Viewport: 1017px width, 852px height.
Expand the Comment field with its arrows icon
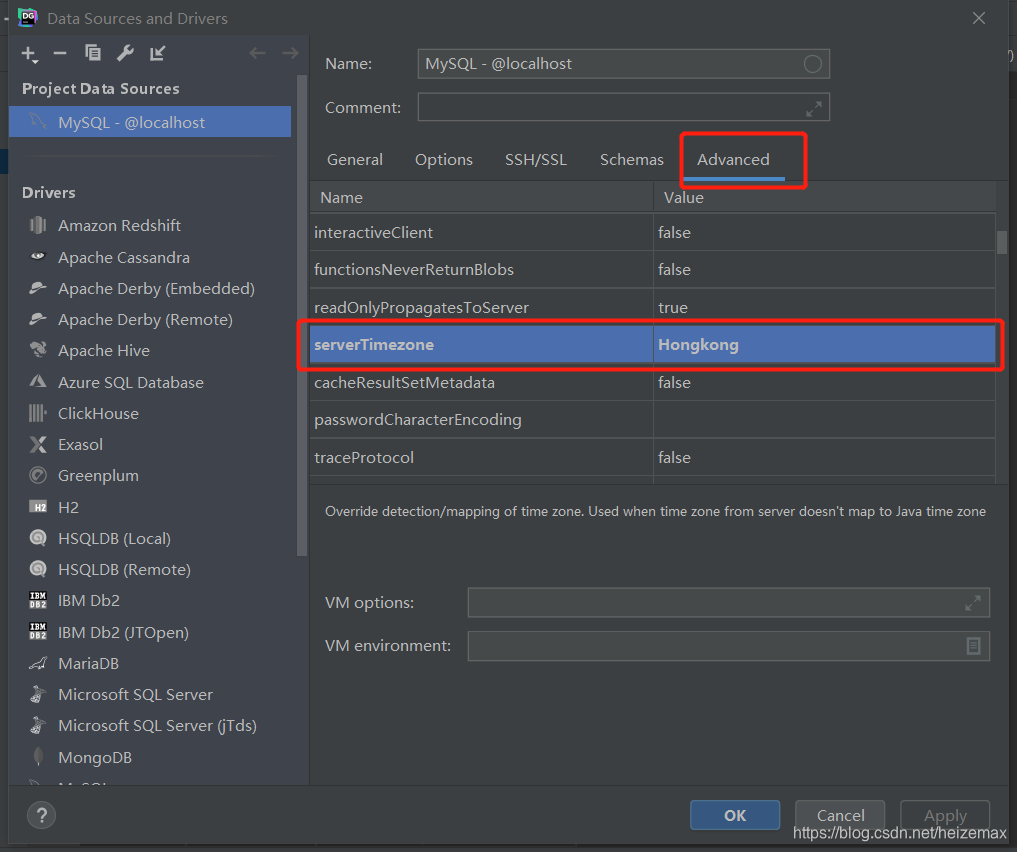815,107
